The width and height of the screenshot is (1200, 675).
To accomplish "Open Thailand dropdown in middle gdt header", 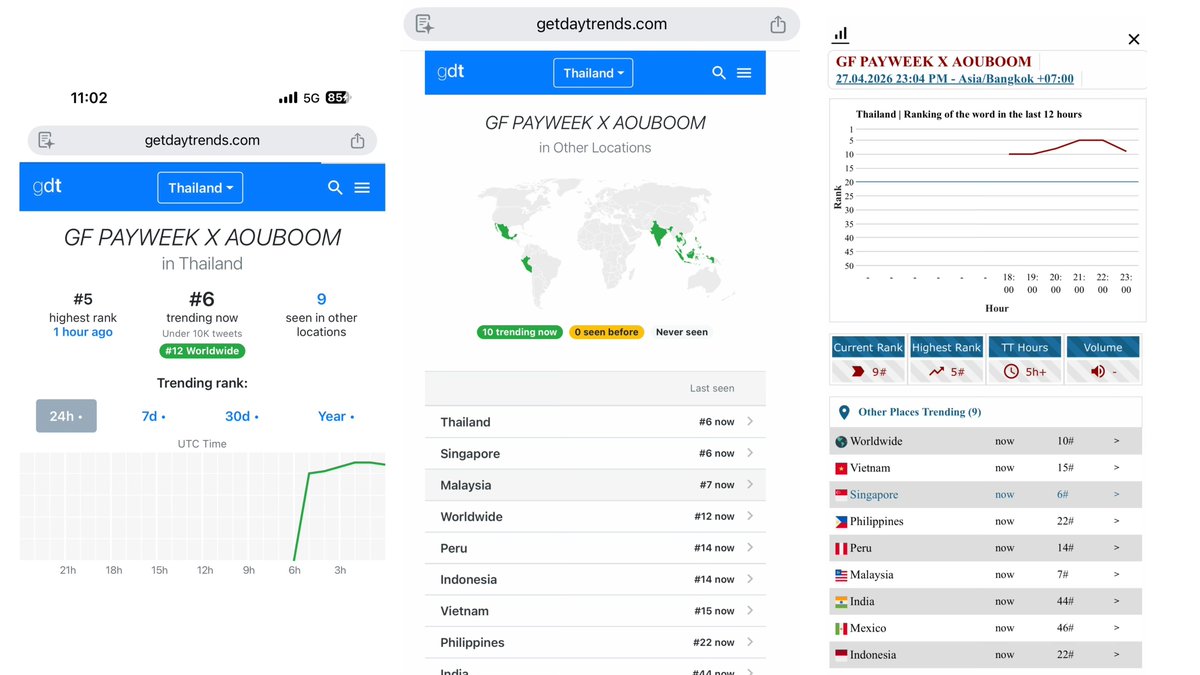I will coord(593,73).
